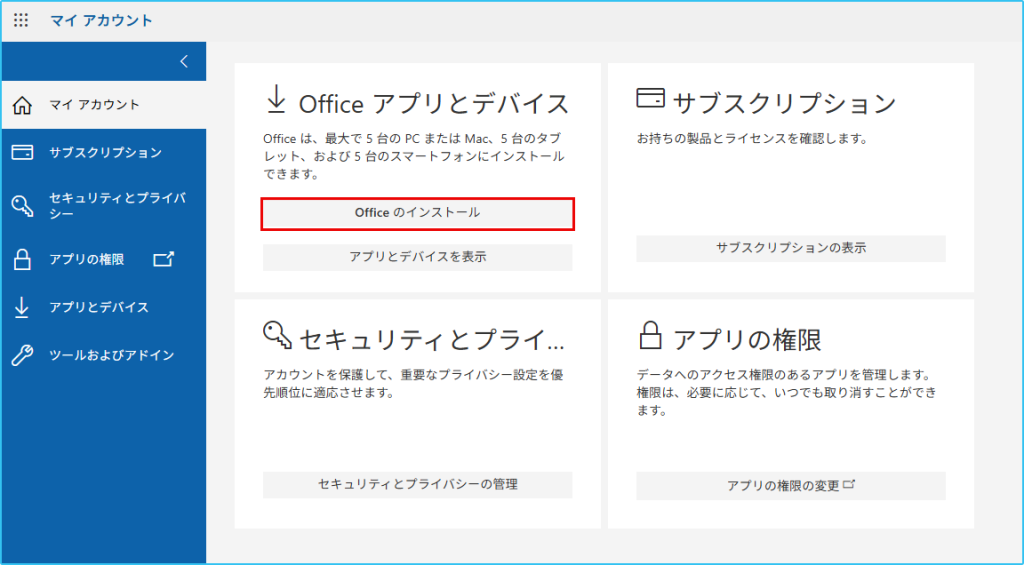Click the Office のインストール button

[417, 214]
